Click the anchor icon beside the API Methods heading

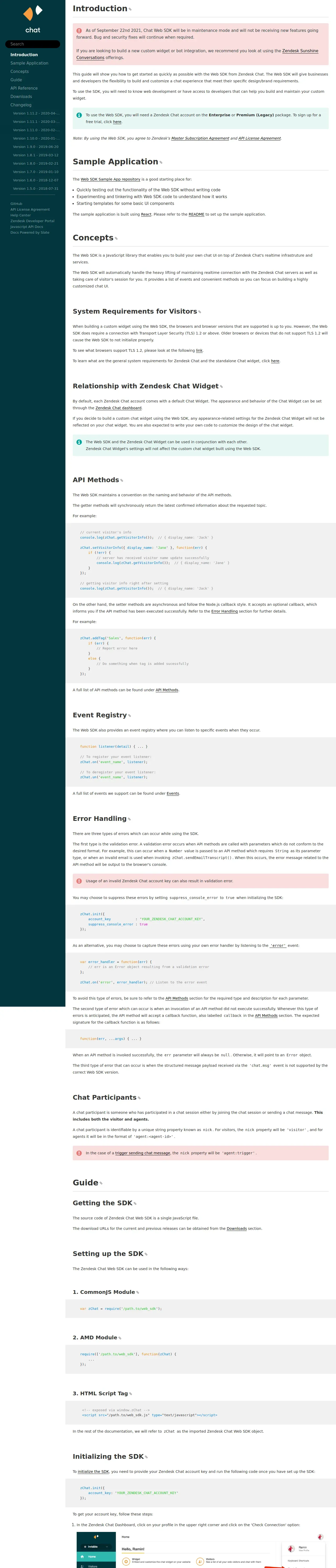pos(122,481)
